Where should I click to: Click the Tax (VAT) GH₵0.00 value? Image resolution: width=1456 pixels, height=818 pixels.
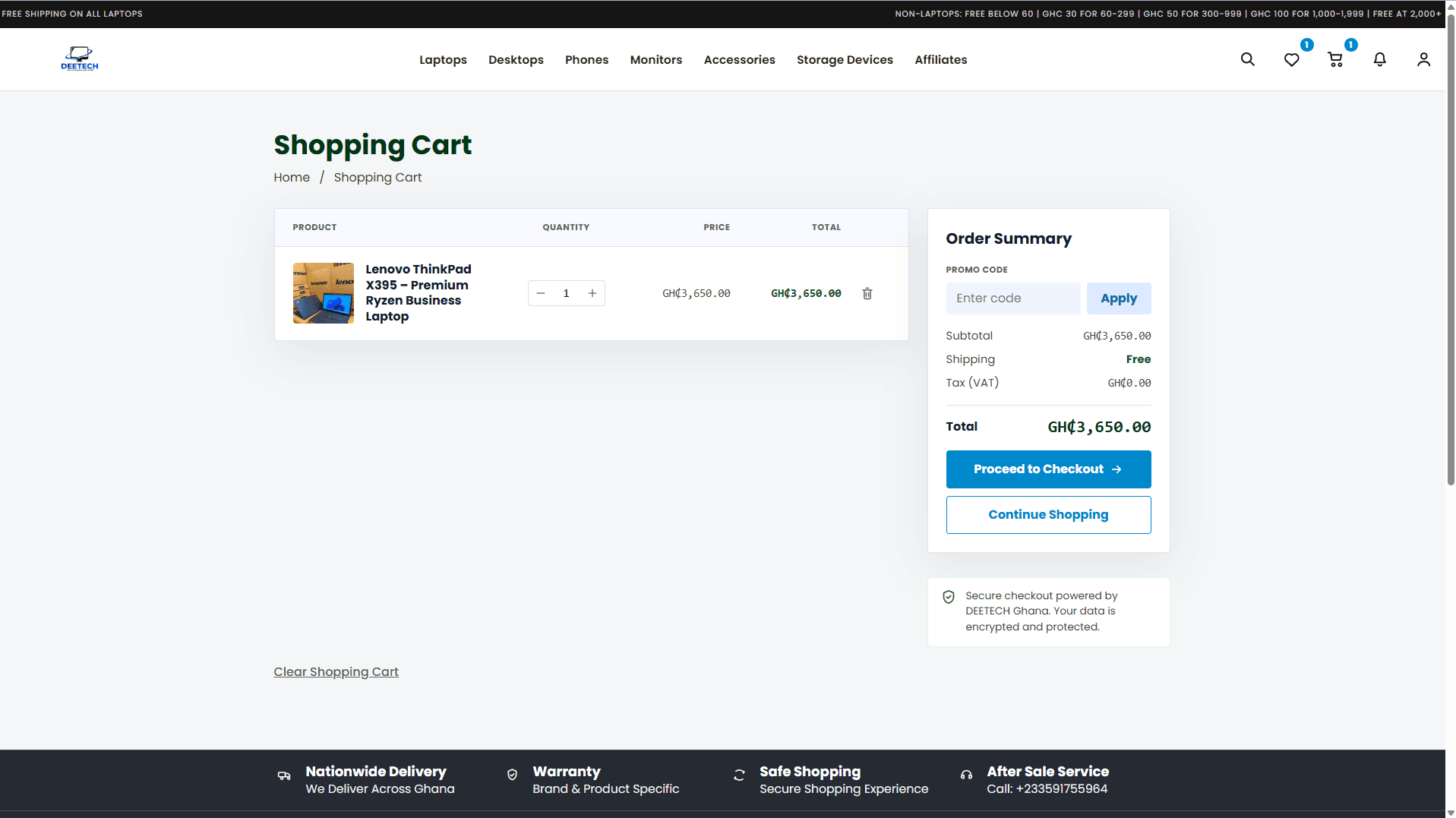click(1129, 383)
